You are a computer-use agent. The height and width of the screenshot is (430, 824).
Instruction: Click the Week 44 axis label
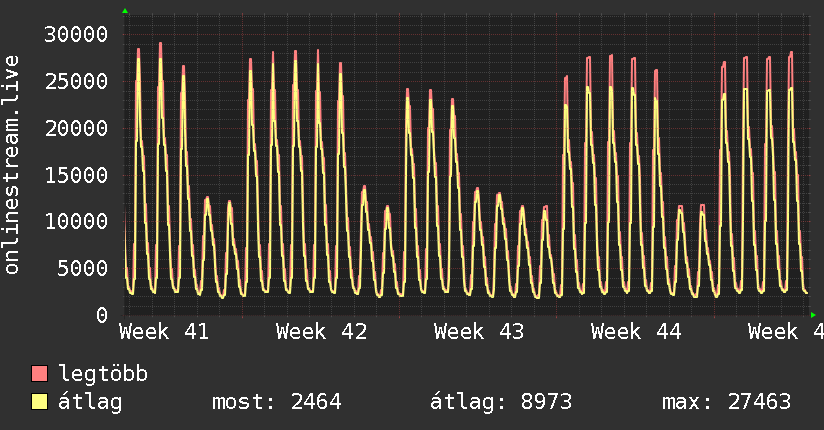click(x=636, y=332)
